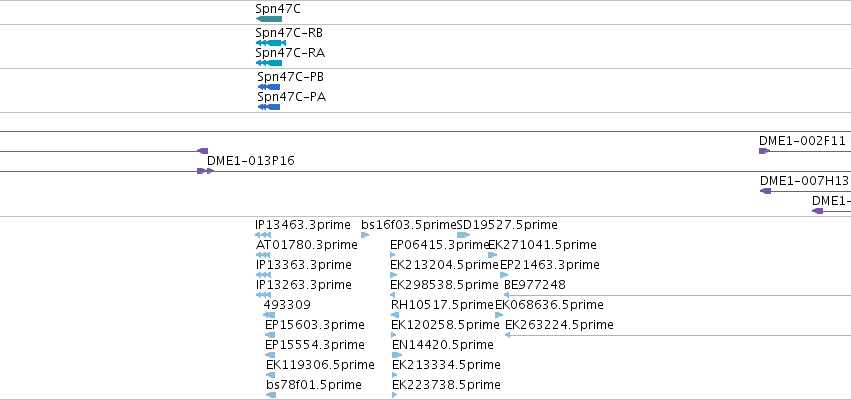Viewport: 851px width, 400px height.
Task: Click the EP15554.3prime EST glyph
Action: coord(270,355)
